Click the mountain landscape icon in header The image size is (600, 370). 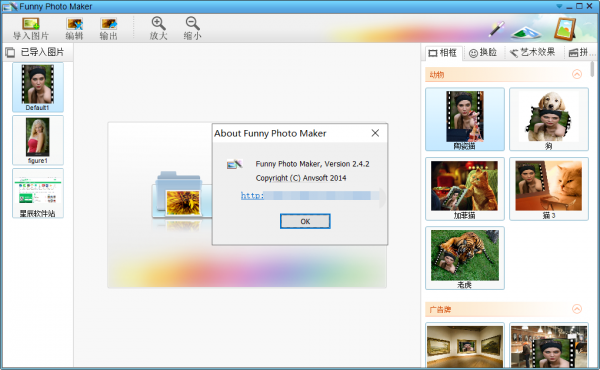526,32
